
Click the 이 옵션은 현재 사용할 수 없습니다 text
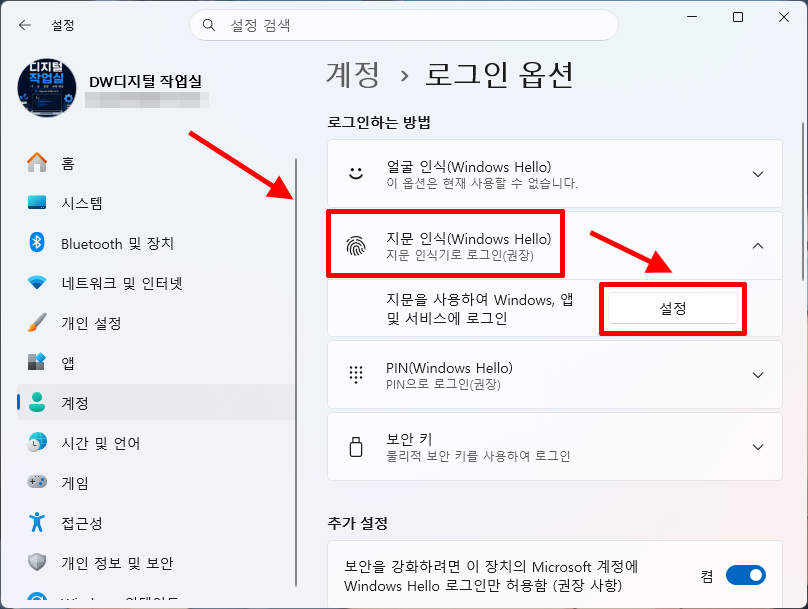pos(482,183)
